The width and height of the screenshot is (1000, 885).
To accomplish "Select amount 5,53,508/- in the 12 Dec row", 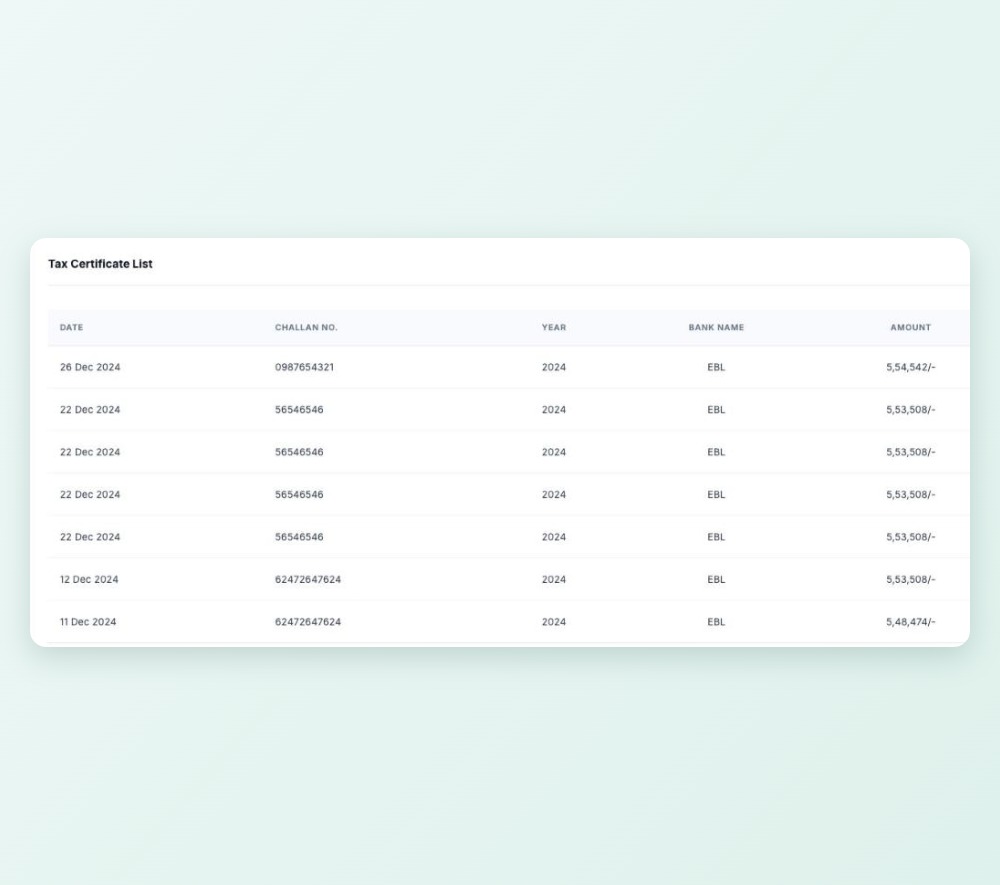I will pos(911,580).
